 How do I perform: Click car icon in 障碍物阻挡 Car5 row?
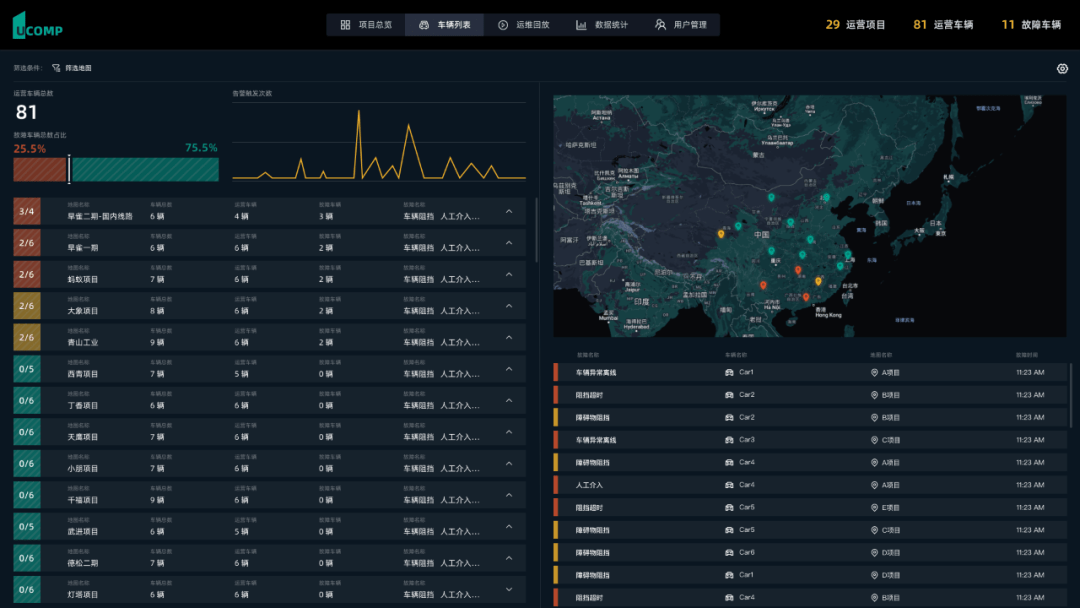(729, 530)
